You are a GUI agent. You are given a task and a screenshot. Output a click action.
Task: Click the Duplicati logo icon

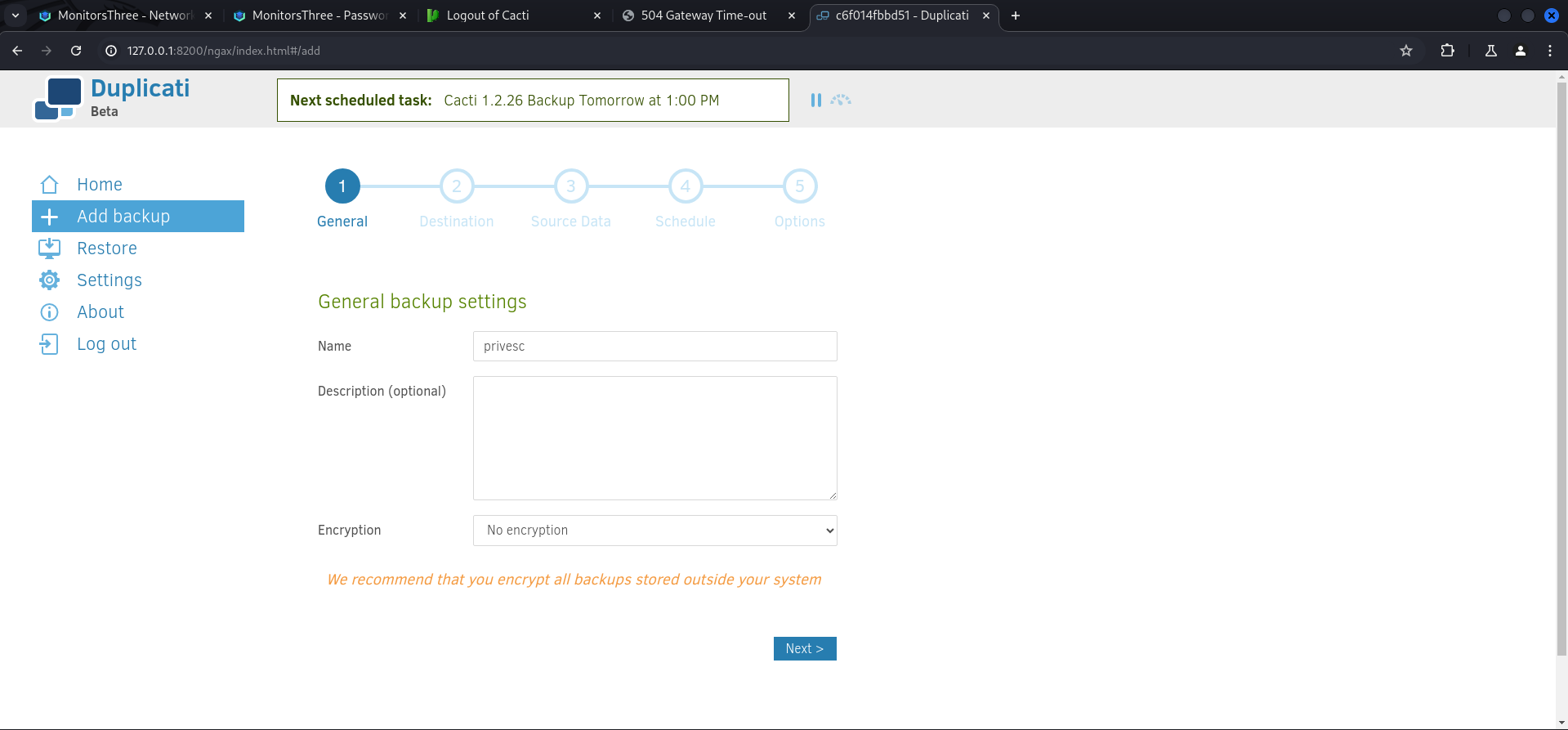coord(58,99)
